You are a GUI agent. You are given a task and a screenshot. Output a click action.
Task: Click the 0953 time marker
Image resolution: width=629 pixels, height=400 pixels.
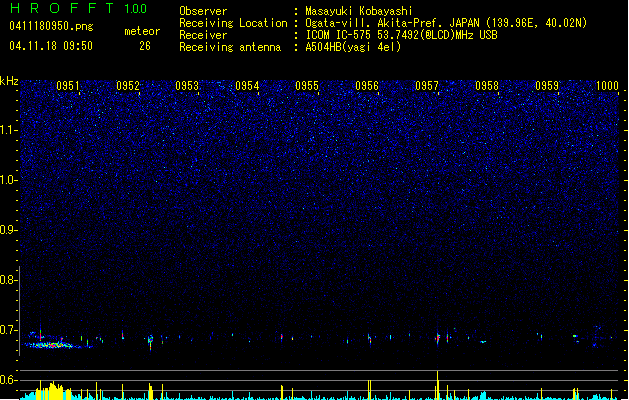(187, 85)
